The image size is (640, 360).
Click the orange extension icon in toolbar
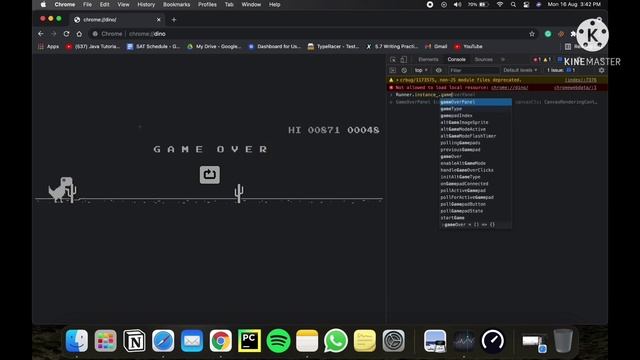click(561, 34)
